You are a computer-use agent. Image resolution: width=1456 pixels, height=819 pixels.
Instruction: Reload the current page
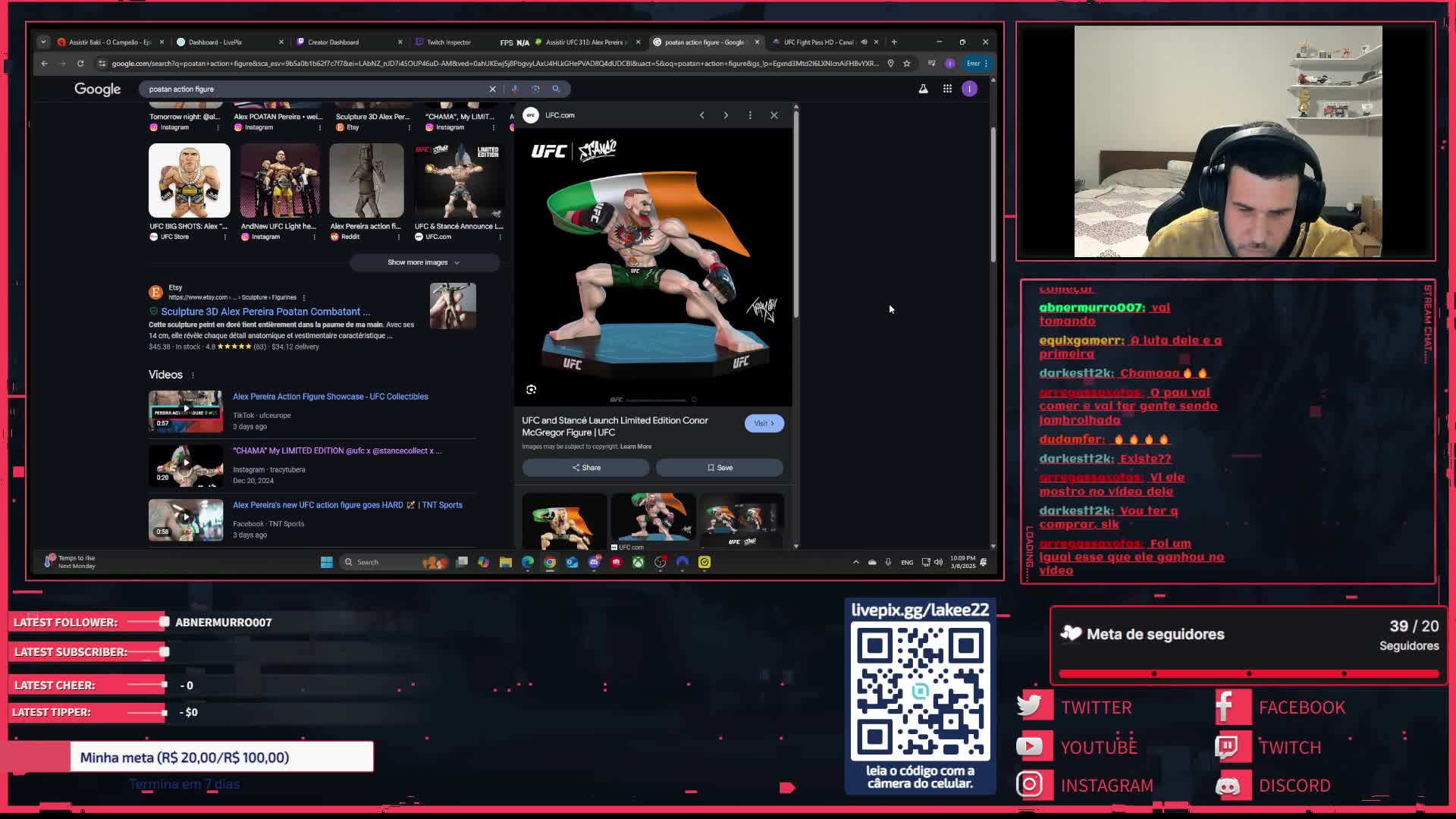(x=80, y=64)
